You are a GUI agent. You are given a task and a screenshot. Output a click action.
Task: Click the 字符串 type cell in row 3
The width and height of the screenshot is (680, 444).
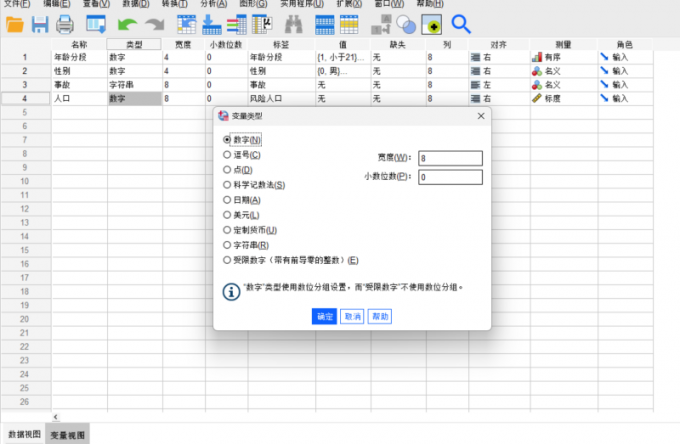(135, 85)
